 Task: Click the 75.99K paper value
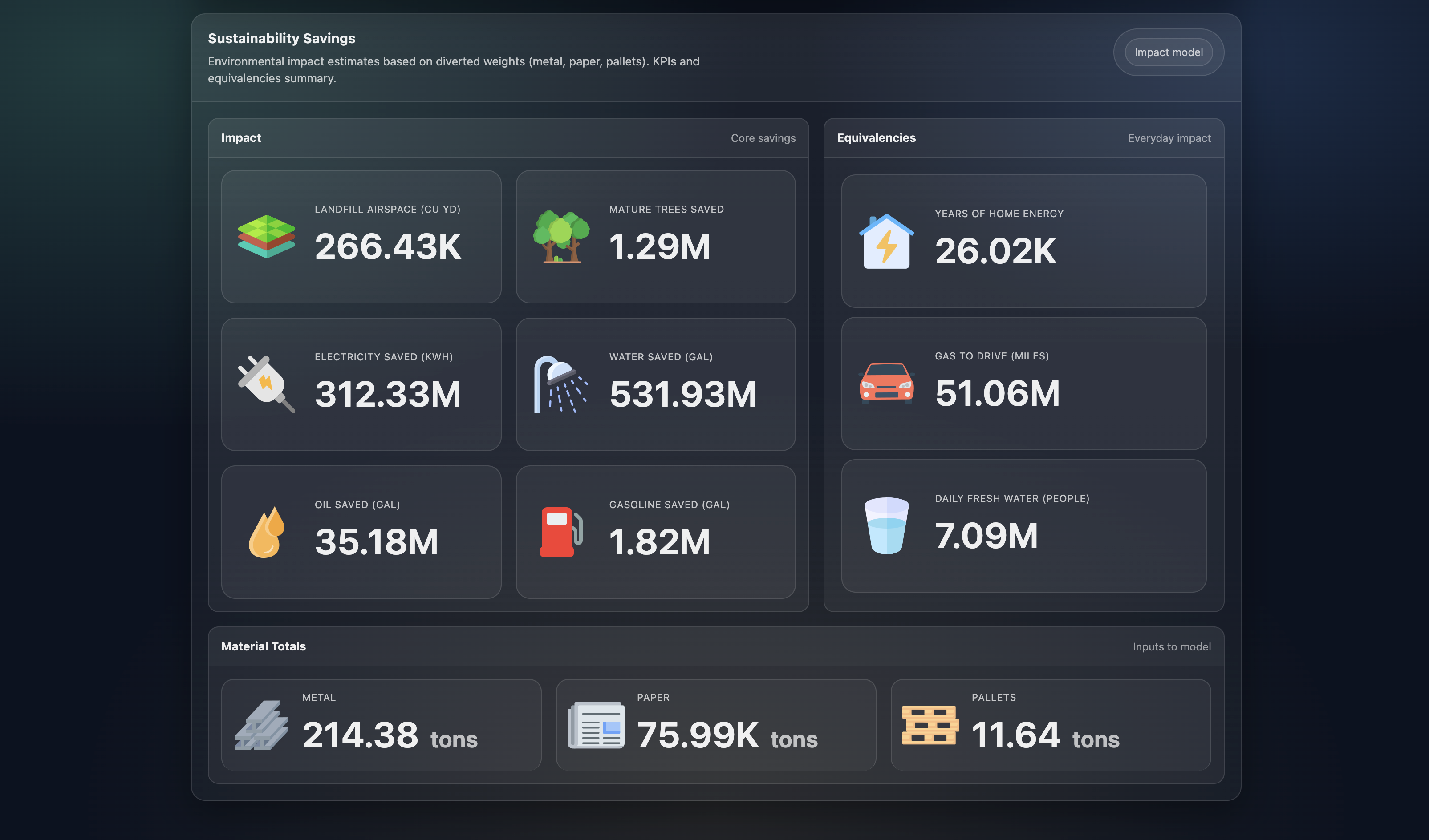(x=698, y=735)
